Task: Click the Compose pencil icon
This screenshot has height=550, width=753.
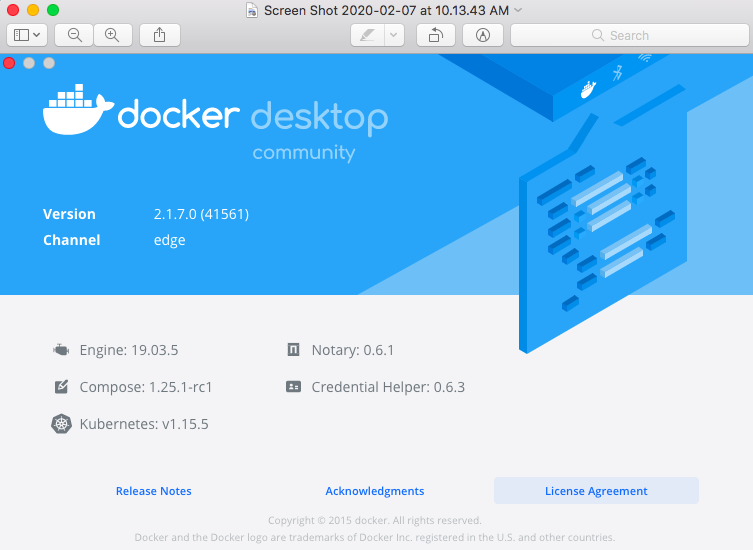Action: pyautogui.click(x=61, y=387)
